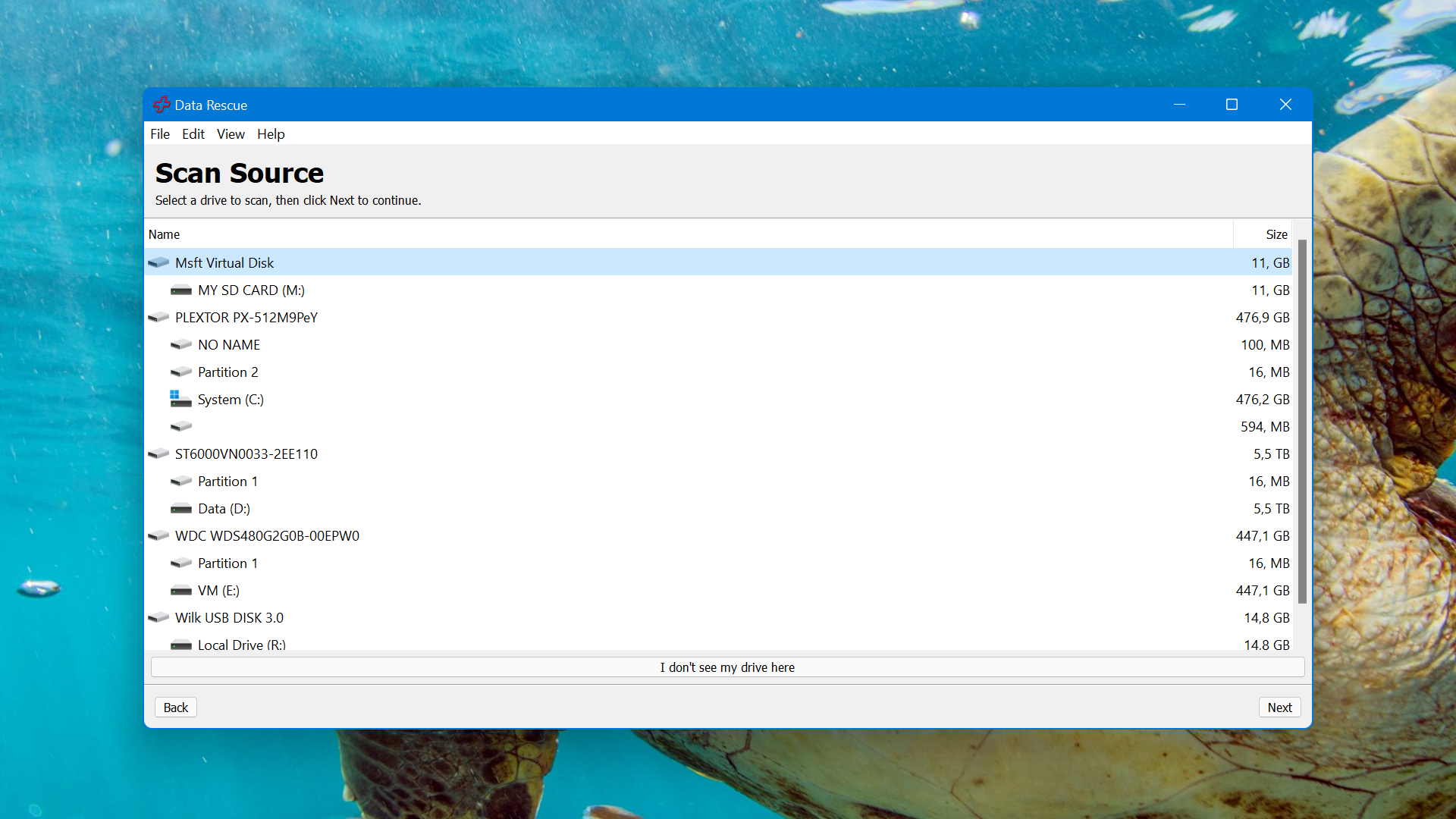Click the 476,2 GB size value
Screen dimensions: 1456x819
(x=1263, y=399)
